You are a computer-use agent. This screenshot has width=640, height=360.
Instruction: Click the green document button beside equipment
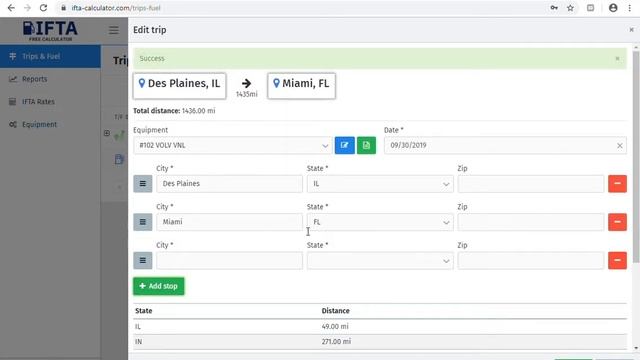366,145
